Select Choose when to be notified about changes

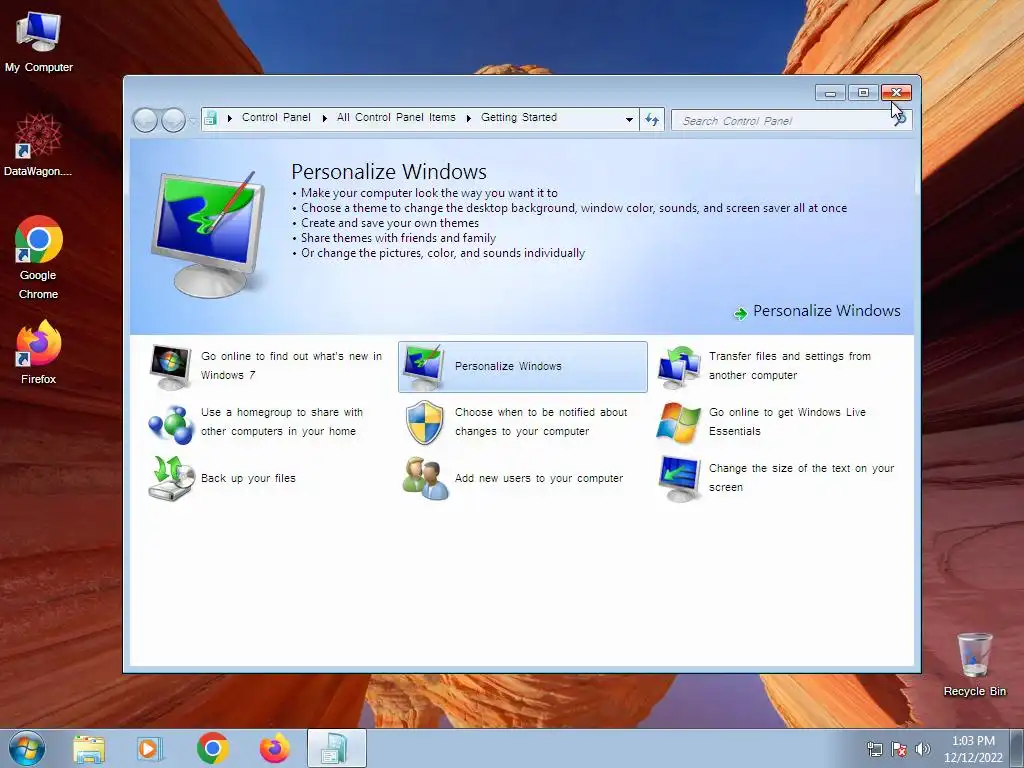[541, 422]
